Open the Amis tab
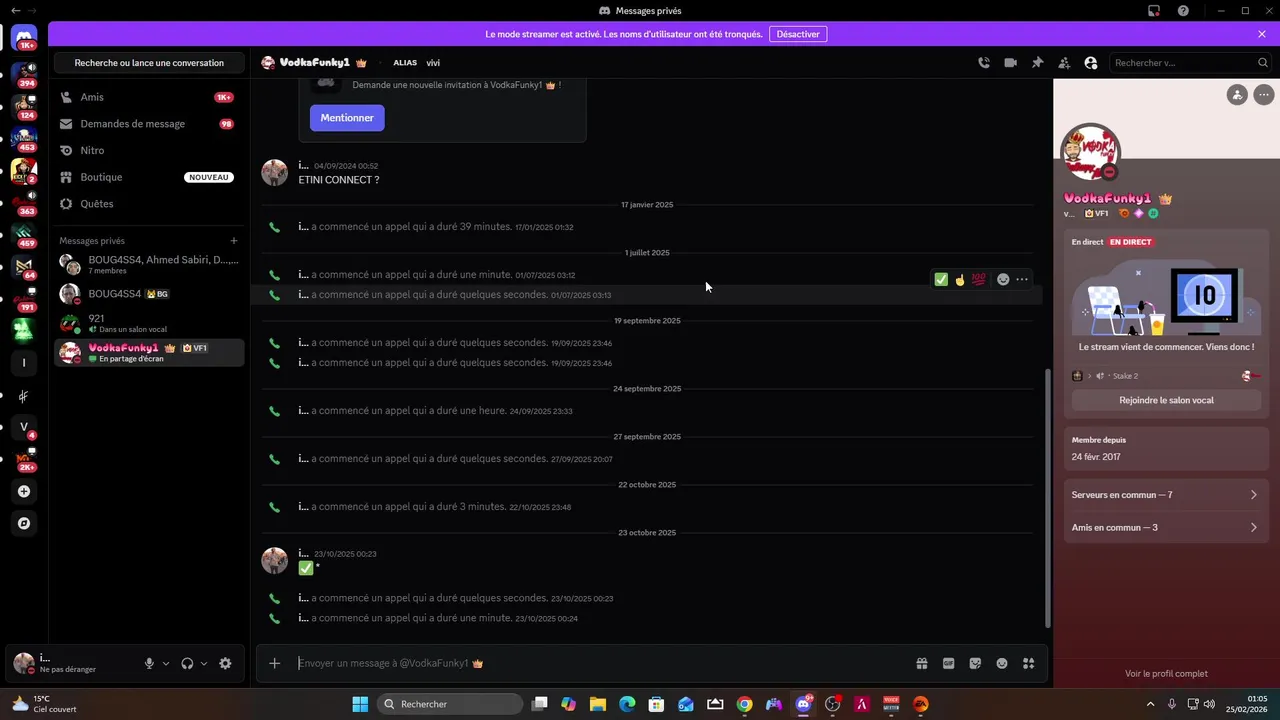The image size is (1280, 720). [x=149, y=97]
